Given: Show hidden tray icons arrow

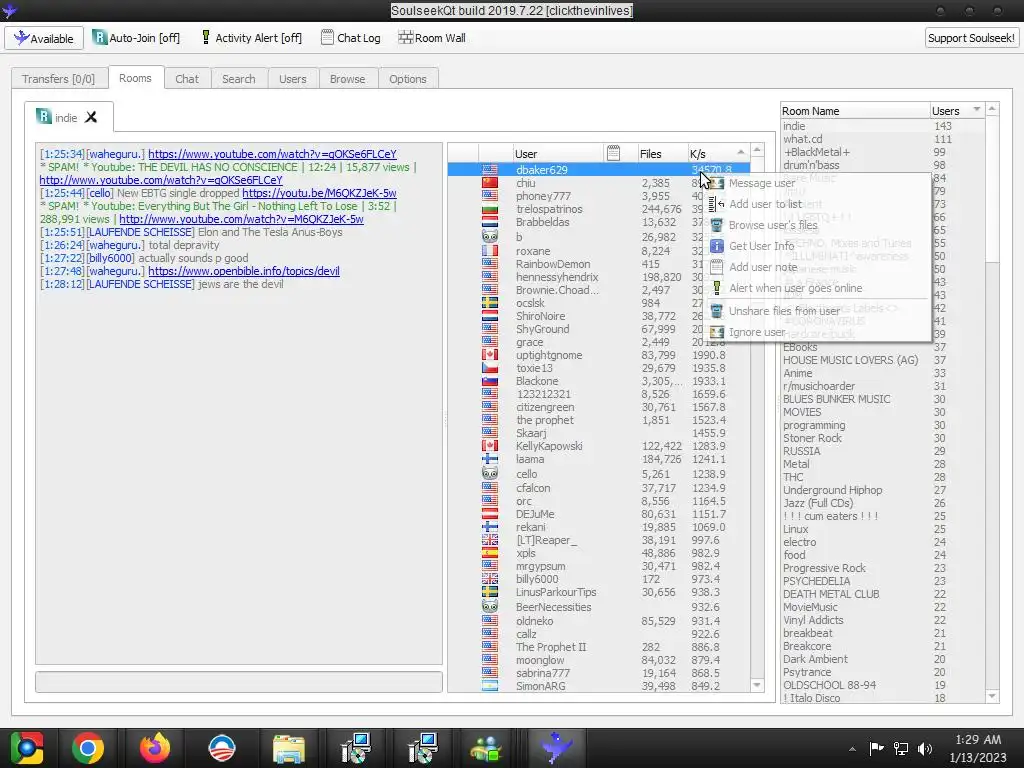Looking at the screenshot, I should 852,748.
